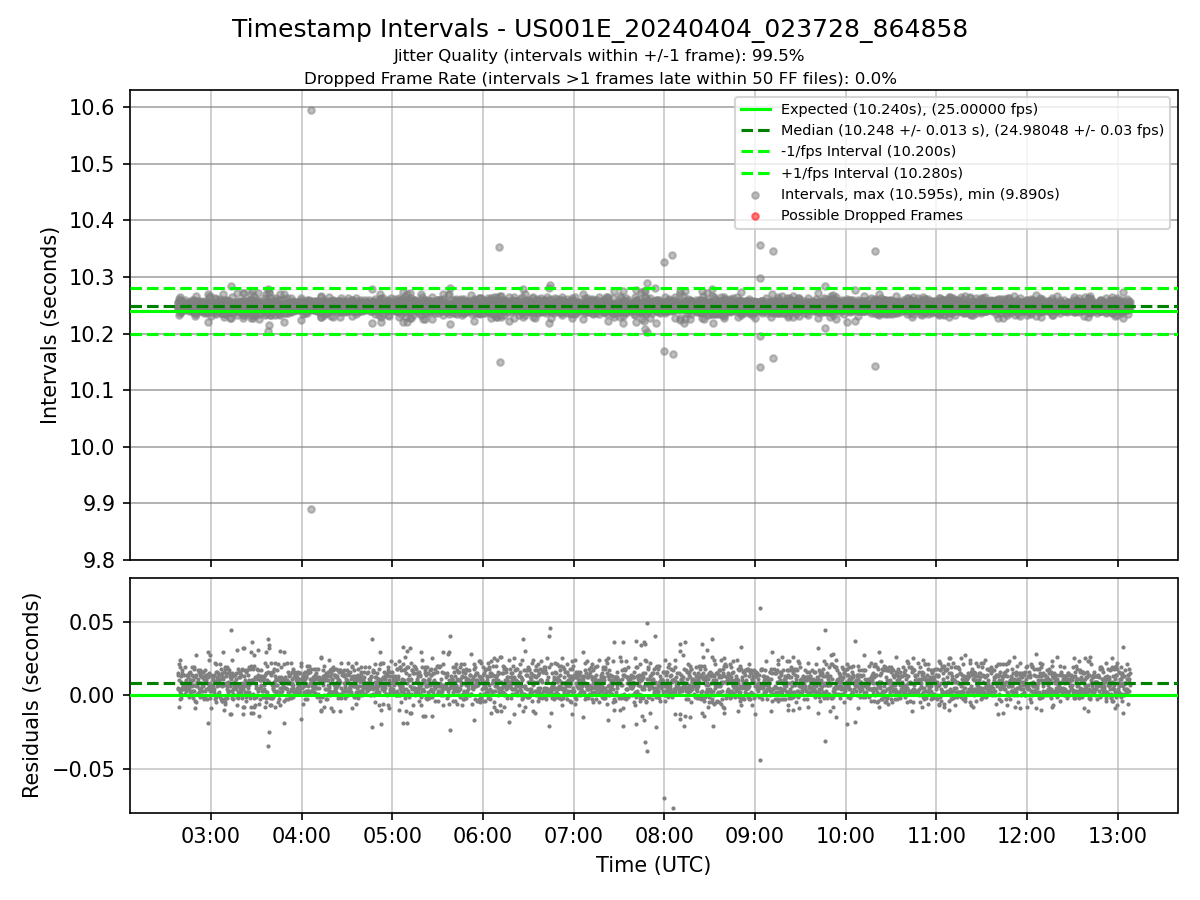Click the 'Intervals (seconds)' y-axis label
Image resolution: width=1200 pixels, height=900 pixels.
click(x=51, y=325)
